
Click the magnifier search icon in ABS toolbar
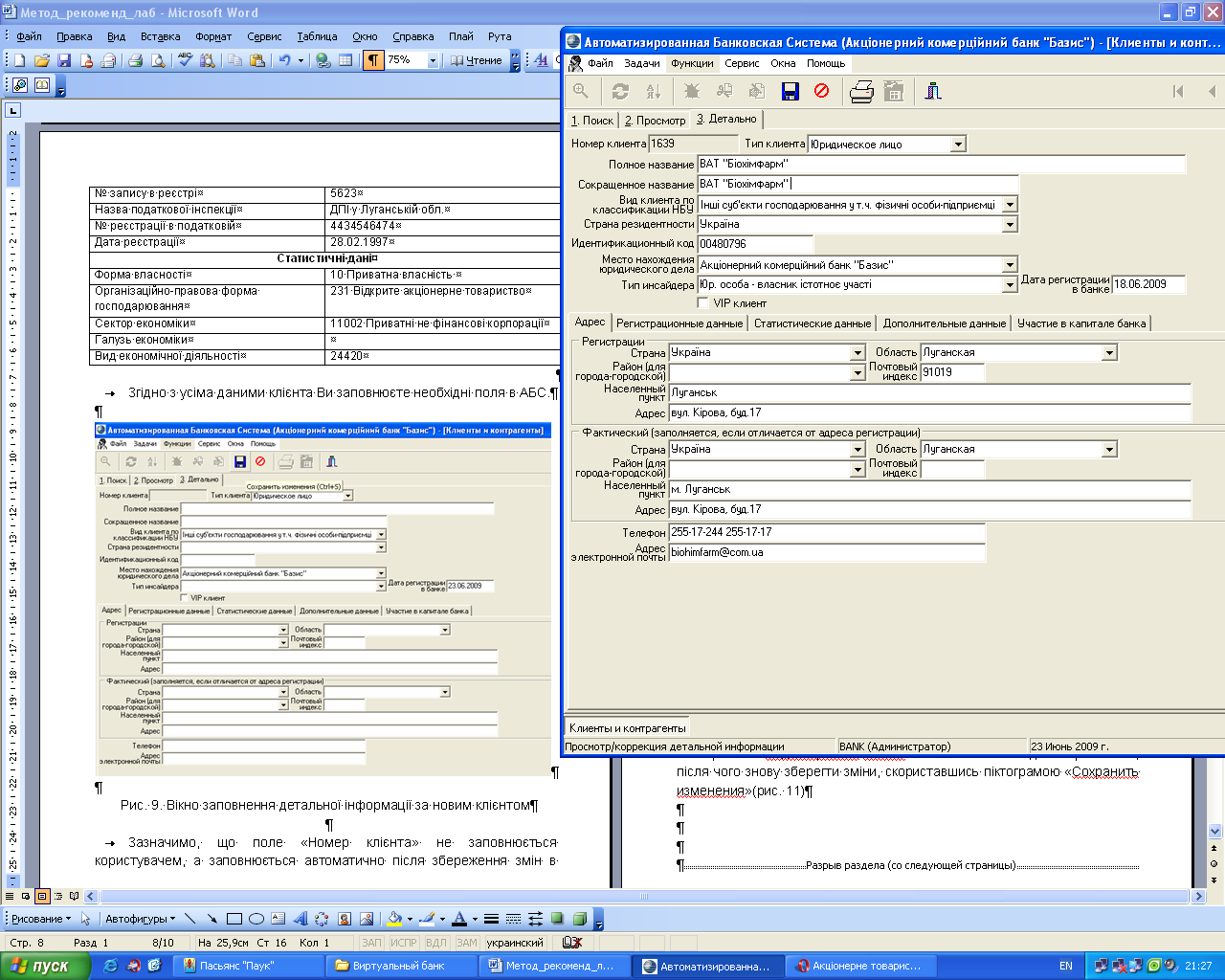[x=581, y=91]
